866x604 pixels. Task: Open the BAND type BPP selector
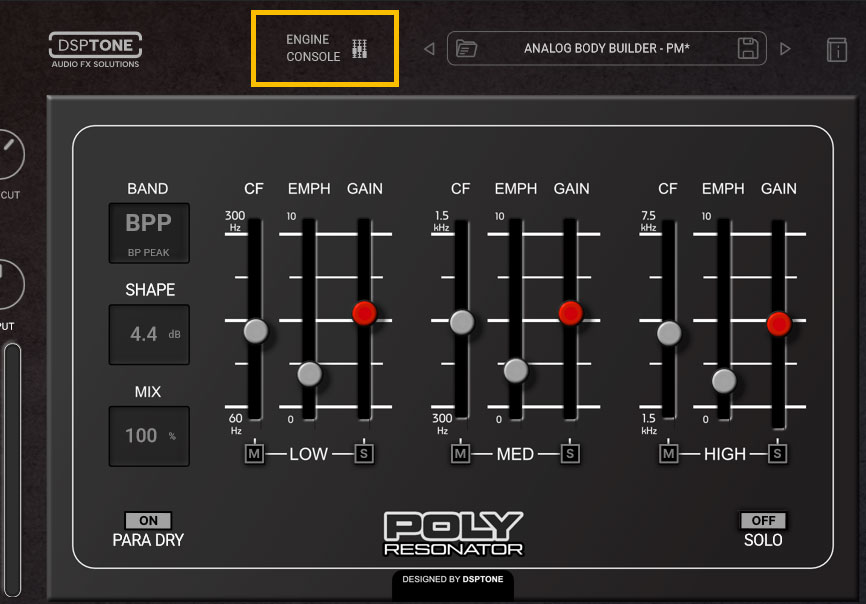(x=149, y=233)
